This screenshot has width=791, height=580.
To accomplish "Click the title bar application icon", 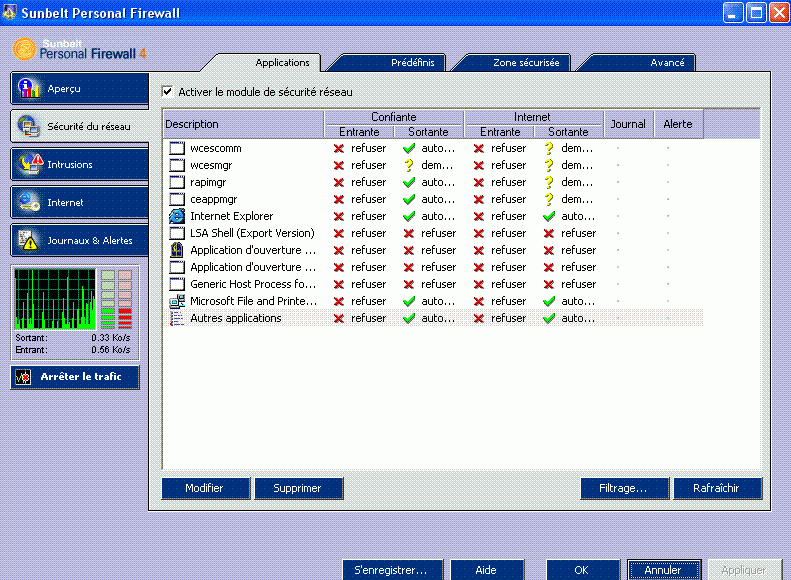I will point(10,12).
